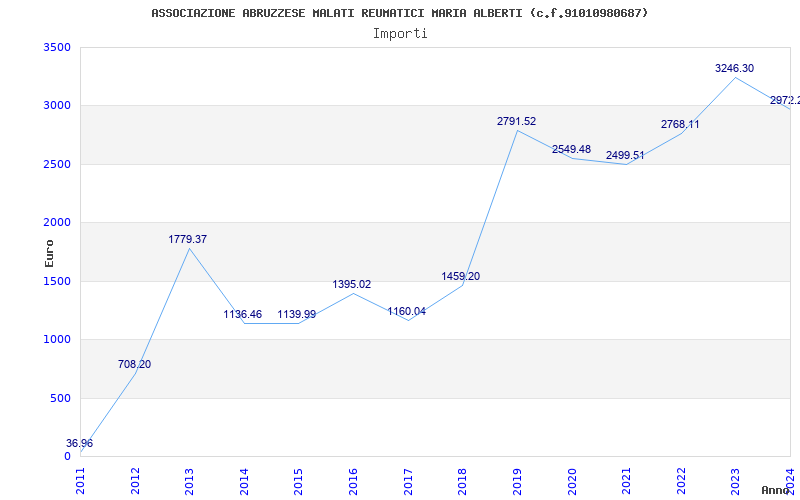Select the 2018 x-axis label
Viewport: 800px width, 500px height.
pyautogui.click(x=462, y=481)
